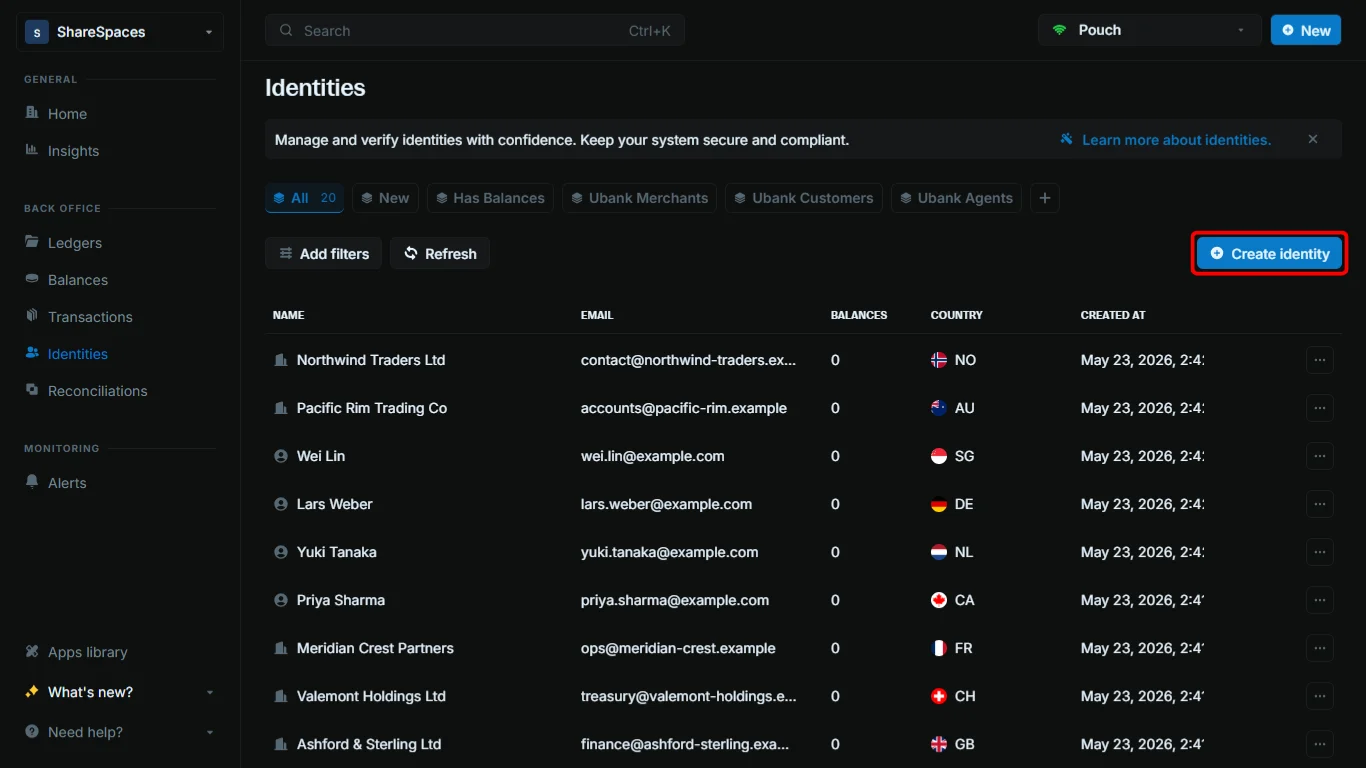Open row menu for Wei Lin
1366x768 pixels.
1320,456
